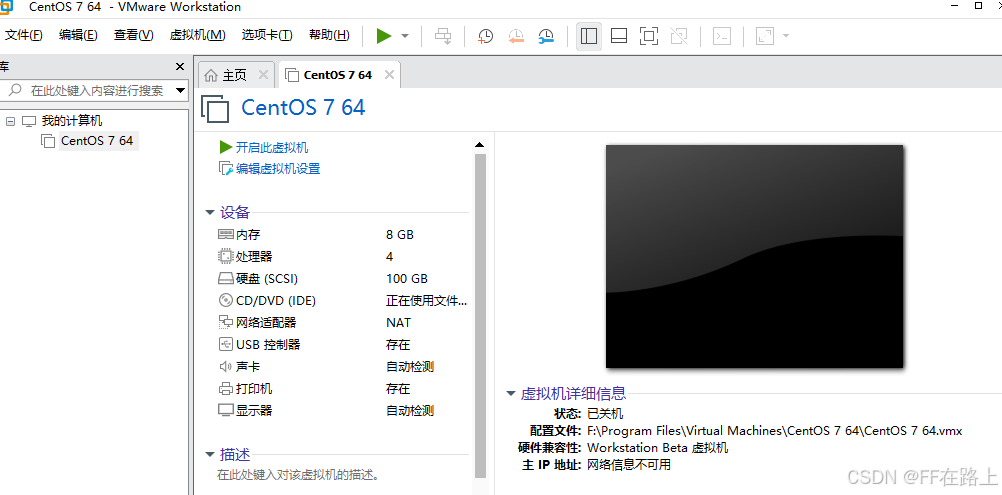This screenshot has width=1002, height=495.
Task: Click the NAT network adapter value
Action: pos(399,323)
